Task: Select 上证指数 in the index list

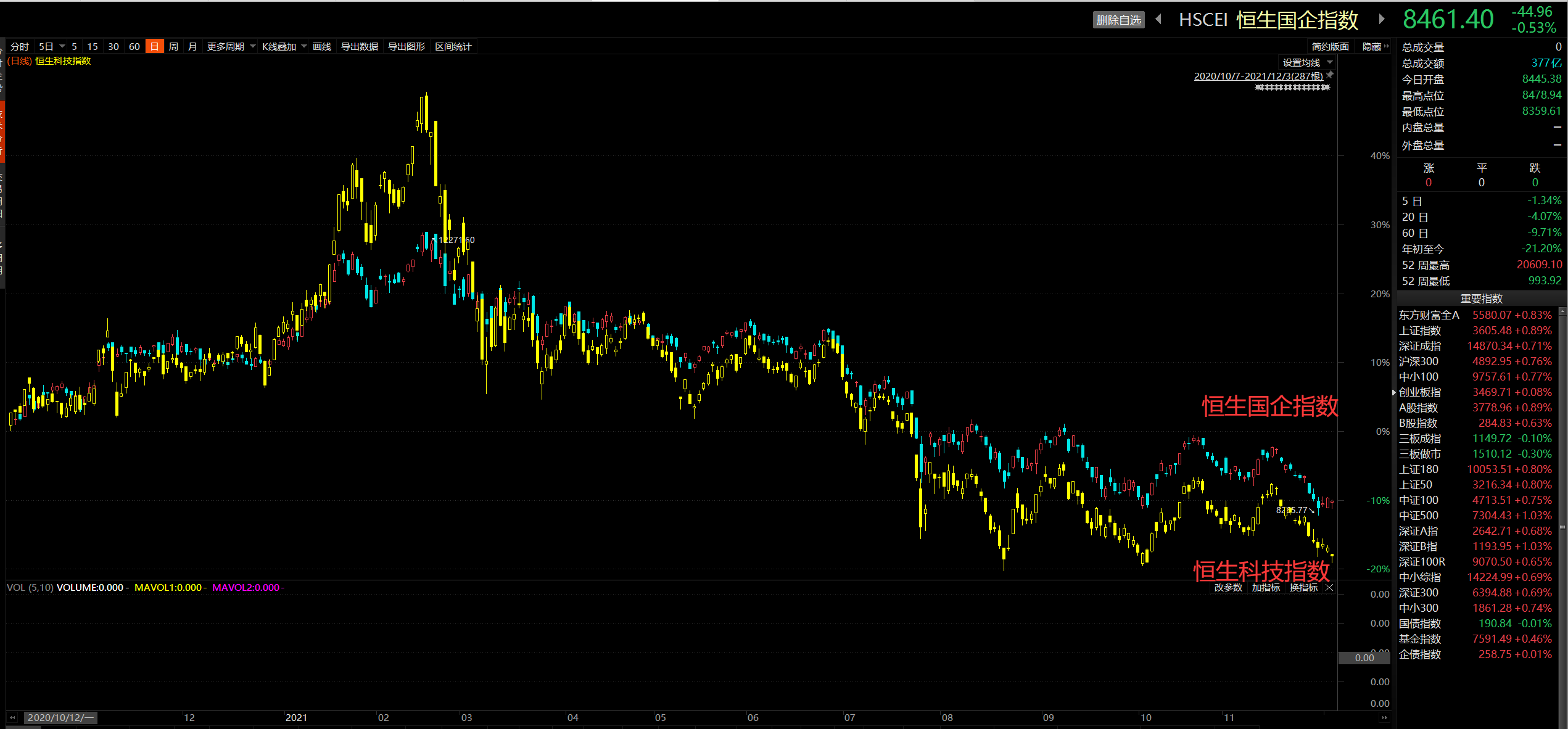Action: (1420, 331)
